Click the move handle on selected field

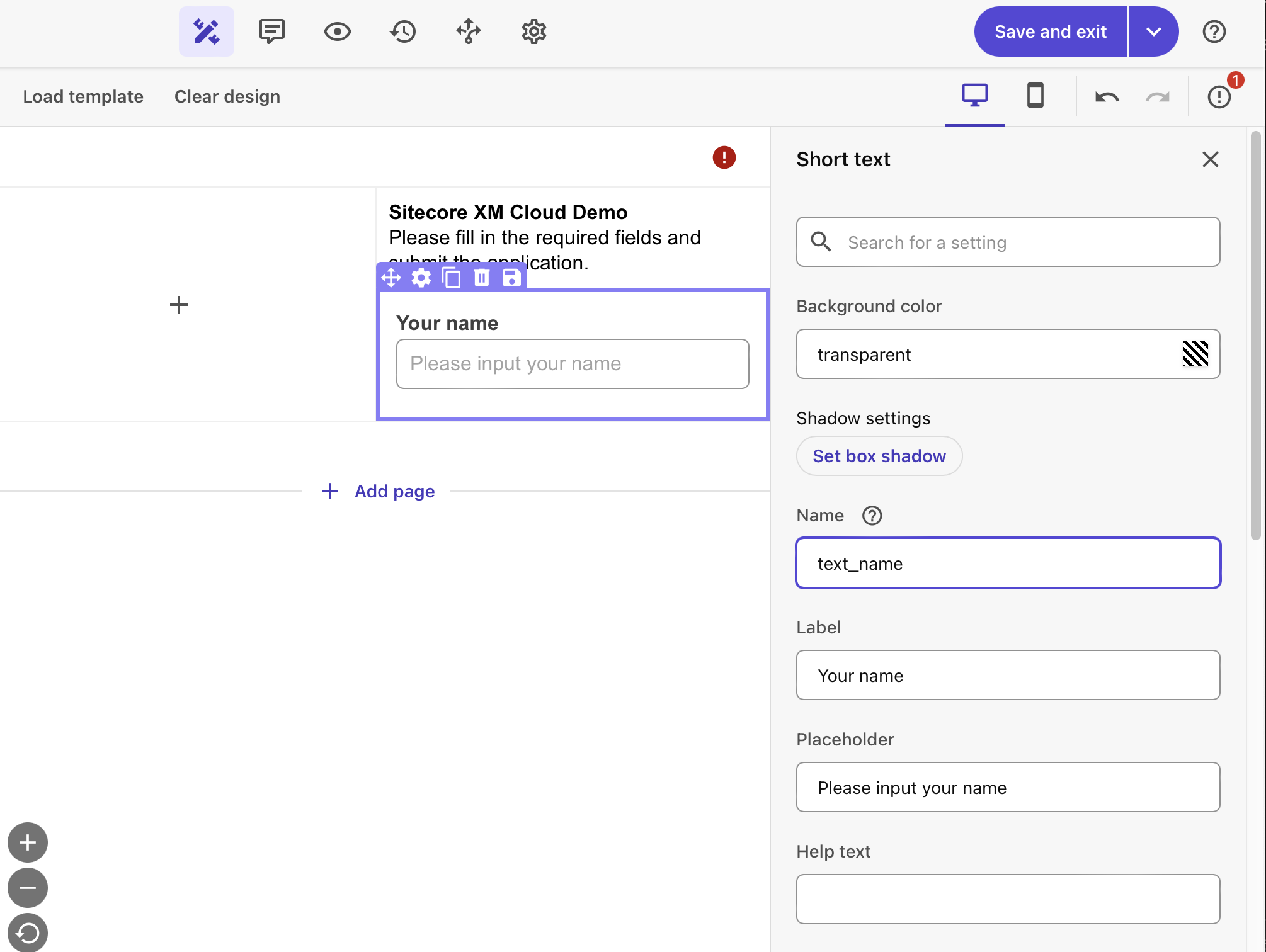(391, 278)
